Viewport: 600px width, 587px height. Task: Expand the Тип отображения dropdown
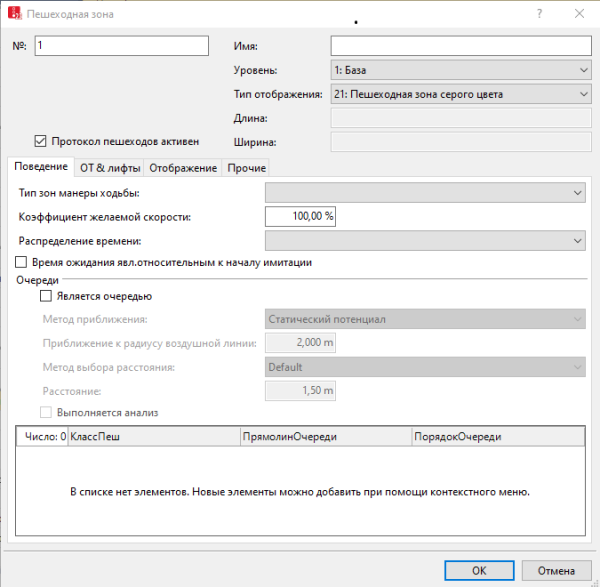click(x=460, y=95)
